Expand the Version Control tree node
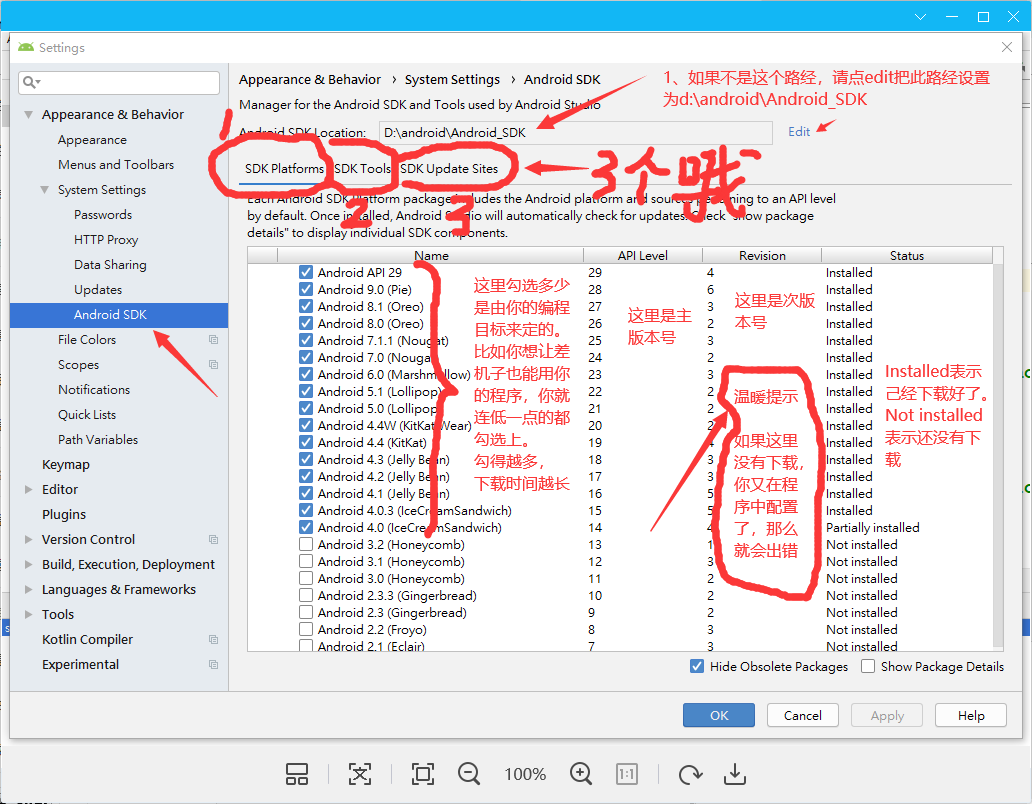The height and width of the screenshot is (804, 1032). [x=28, y=540]
